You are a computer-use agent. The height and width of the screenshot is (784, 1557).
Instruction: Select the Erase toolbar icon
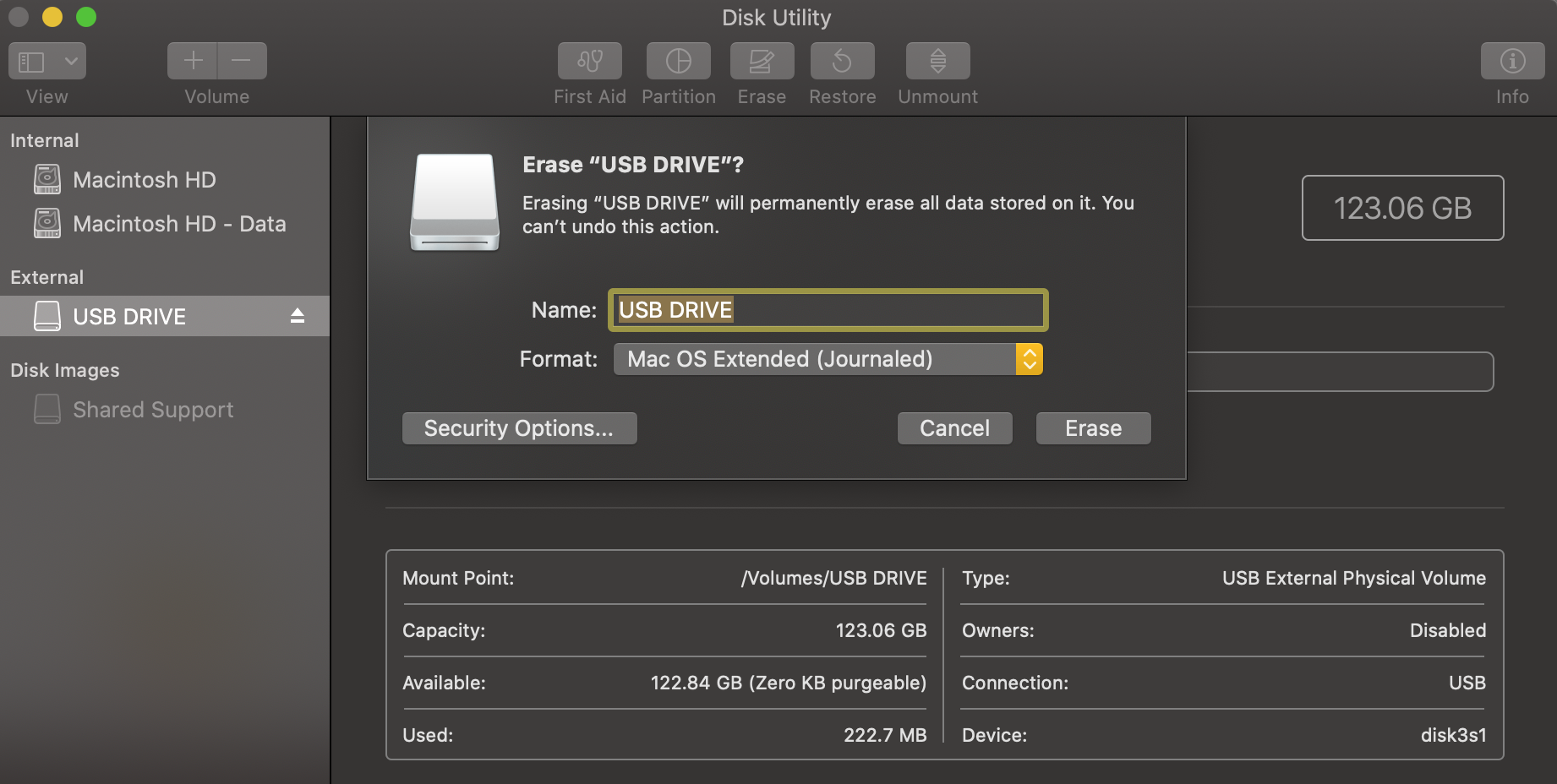click(760, 60)
